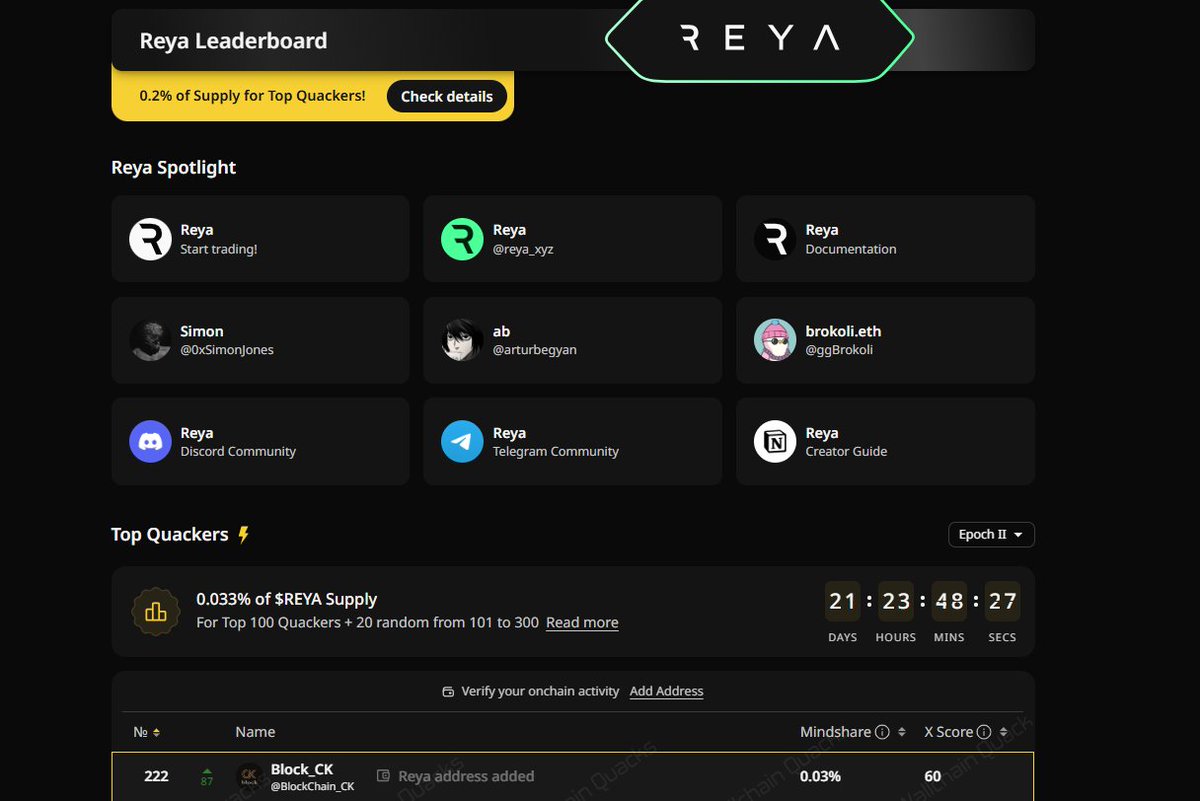The width and height of the screenshot is (1200, 801).
Task: Click the @BlockChain_CK handle
Action: [312, 786]
